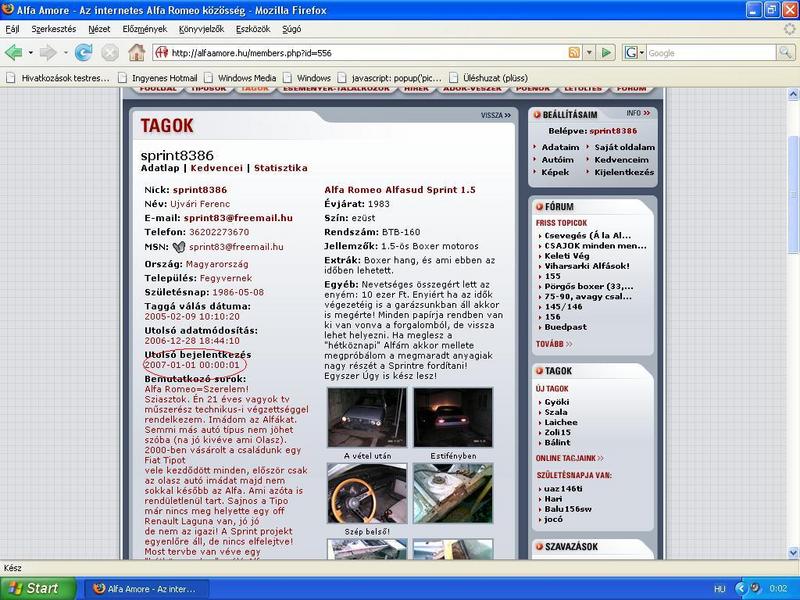Select the Adatlap tab
The image size is (800, 600).
(160, 168)
